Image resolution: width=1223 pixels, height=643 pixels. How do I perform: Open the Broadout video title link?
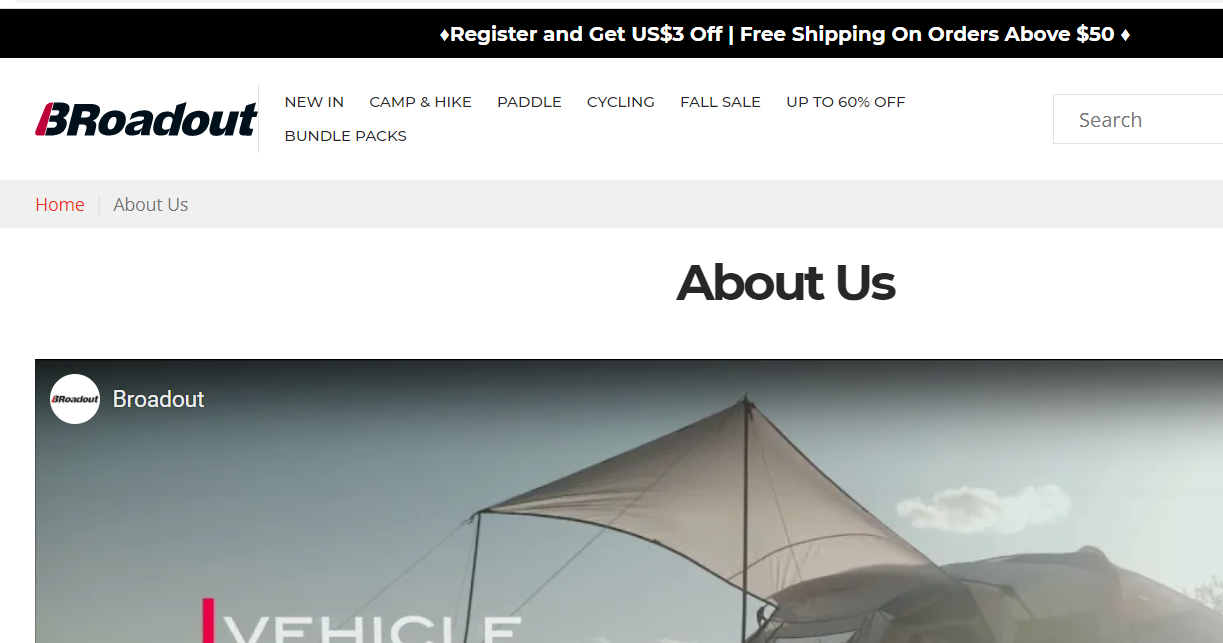[x=158, y=399]
